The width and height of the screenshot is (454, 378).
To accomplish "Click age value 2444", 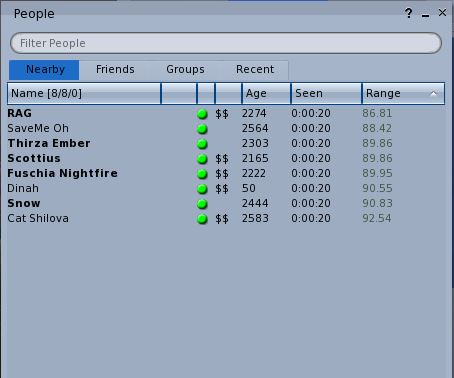I will pos(255,203).
